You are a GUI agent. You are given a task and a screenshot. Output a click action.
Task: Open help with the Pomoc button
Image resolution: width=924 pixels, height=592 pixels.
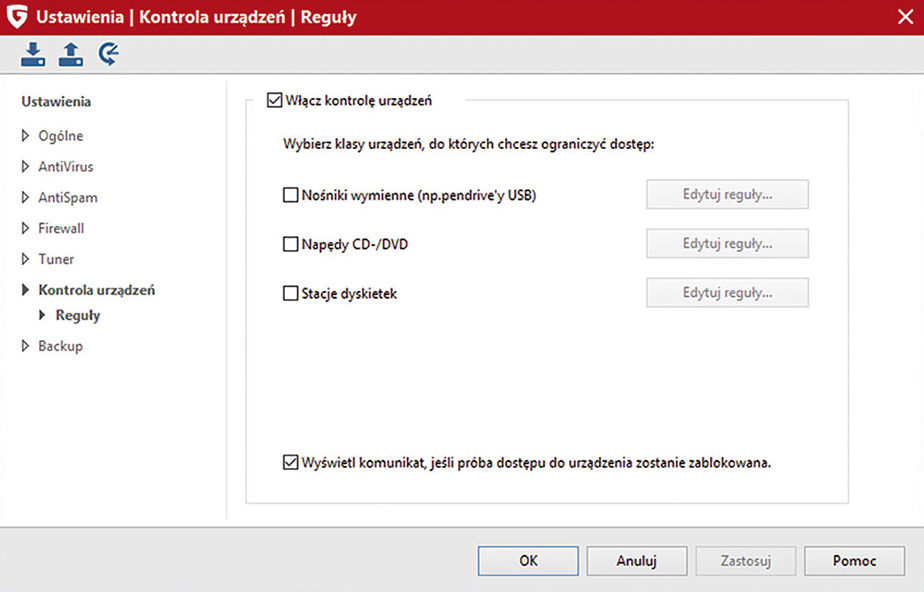[854, 561]
